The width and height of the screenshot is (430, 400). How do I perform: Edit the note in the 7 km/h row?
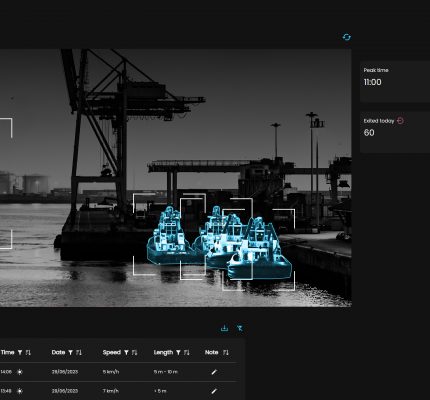pyautogui.click(x=214, y=391)
